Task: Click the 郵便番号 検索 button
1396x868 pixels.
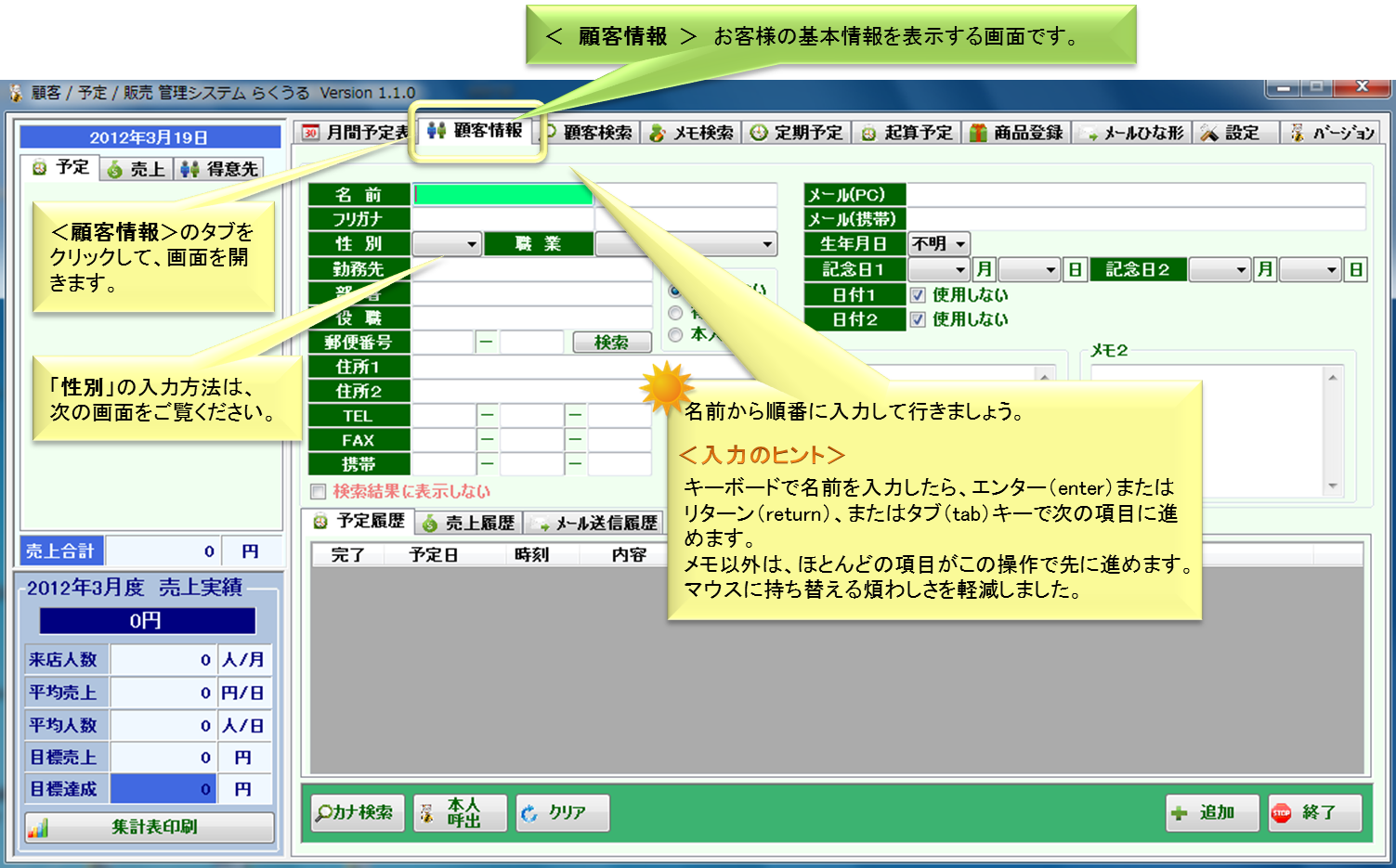Action: (x=611, y=343)
